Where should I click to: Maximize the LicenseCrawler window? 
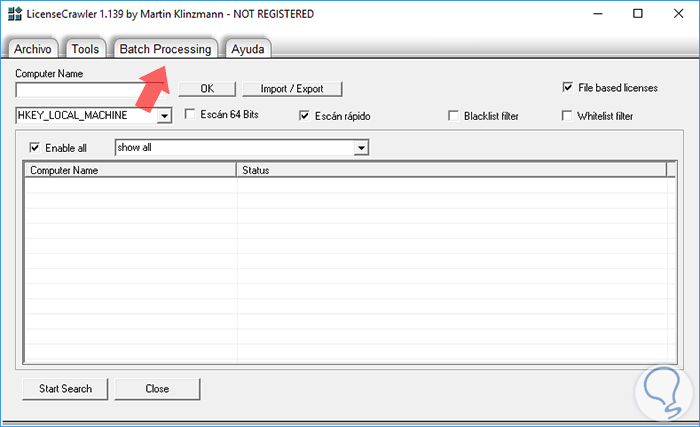(x=638, y=14)
